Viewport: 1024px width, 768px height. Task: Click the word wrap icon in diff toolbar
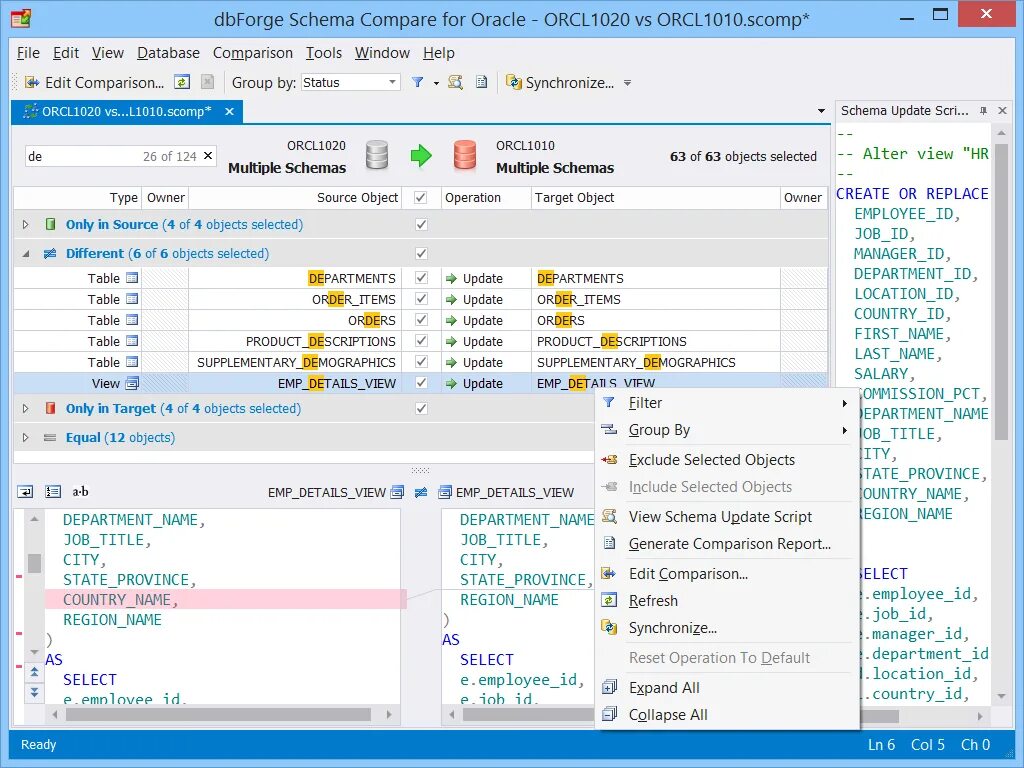[25, 492]
